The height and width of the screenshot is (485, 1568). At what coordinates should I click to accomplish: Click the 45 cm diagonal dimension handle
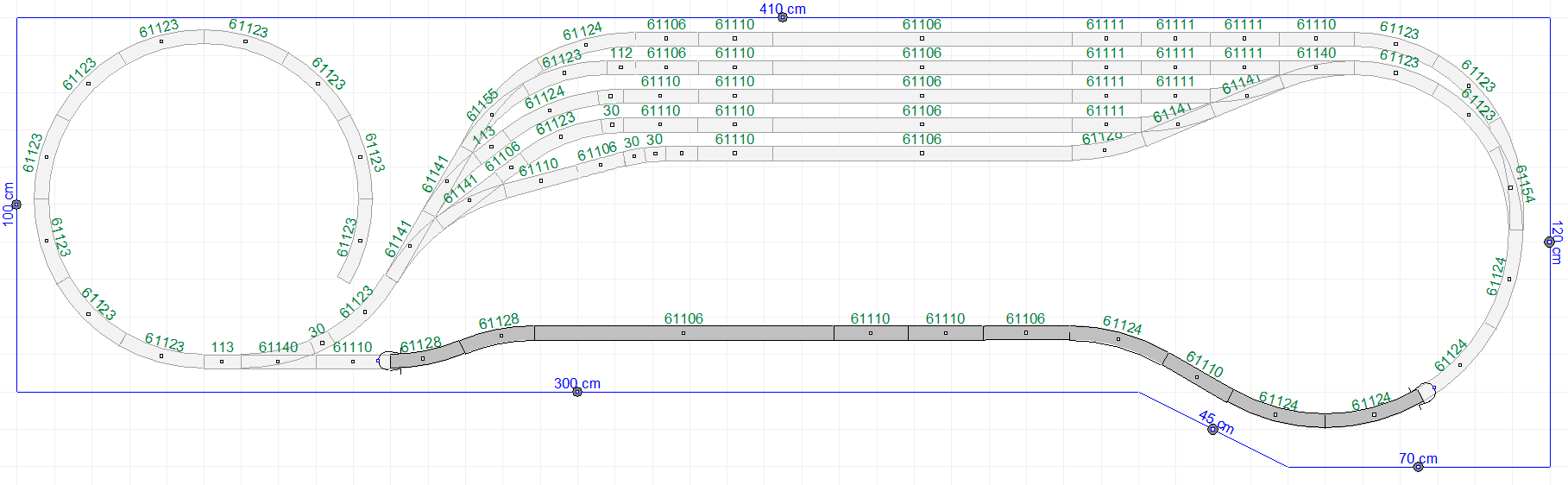point(1212,429)
